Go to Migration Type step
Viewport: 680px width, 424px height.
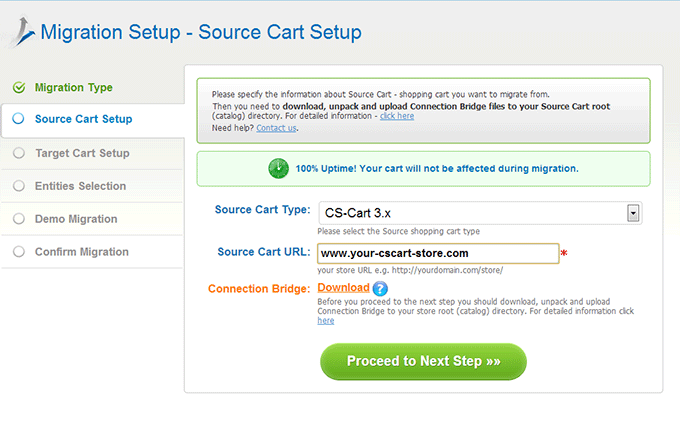(x=74, y=88)
